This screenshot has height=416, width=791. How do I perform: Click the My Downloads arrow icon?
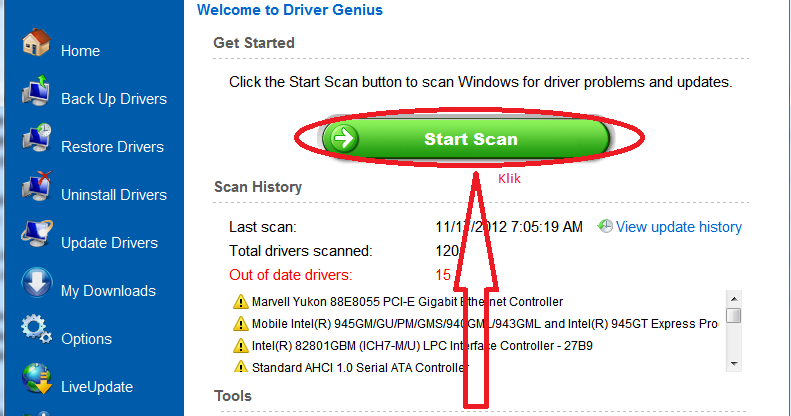[36, 282]
